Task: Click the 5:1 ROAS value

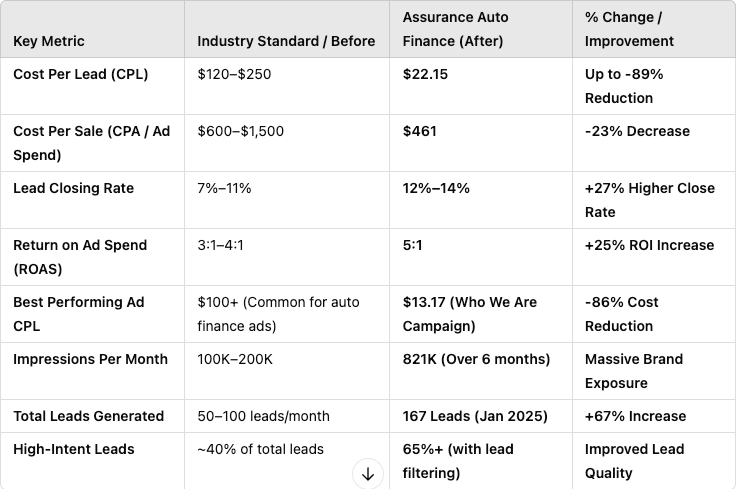Action: 413,245
